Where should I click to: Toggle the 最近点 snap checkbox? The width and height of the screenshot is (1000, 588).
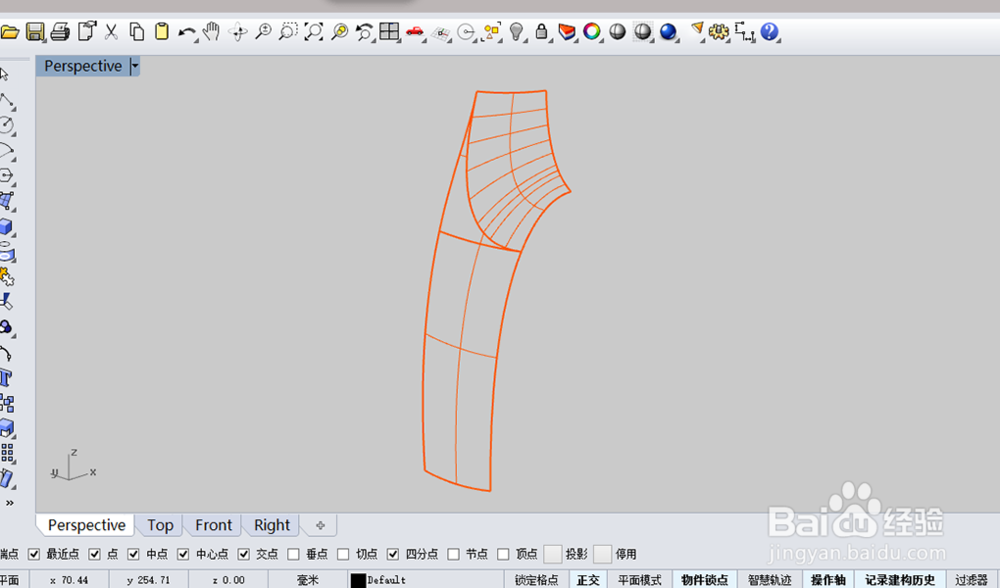(x=34, y=554)
